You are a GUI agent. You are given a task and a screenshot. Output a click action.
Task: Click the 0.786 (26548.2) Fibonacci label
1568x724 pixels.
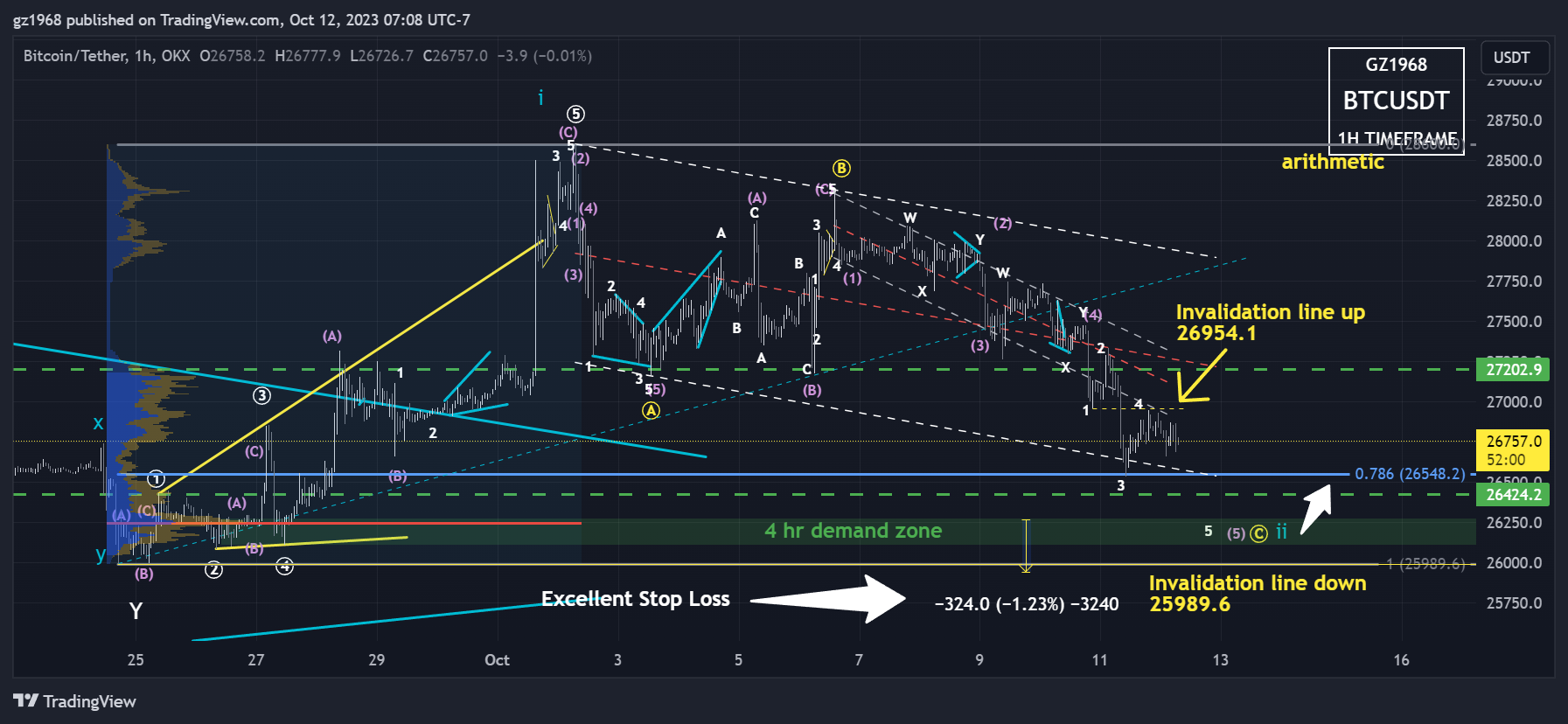click(x=1410, y=474)
